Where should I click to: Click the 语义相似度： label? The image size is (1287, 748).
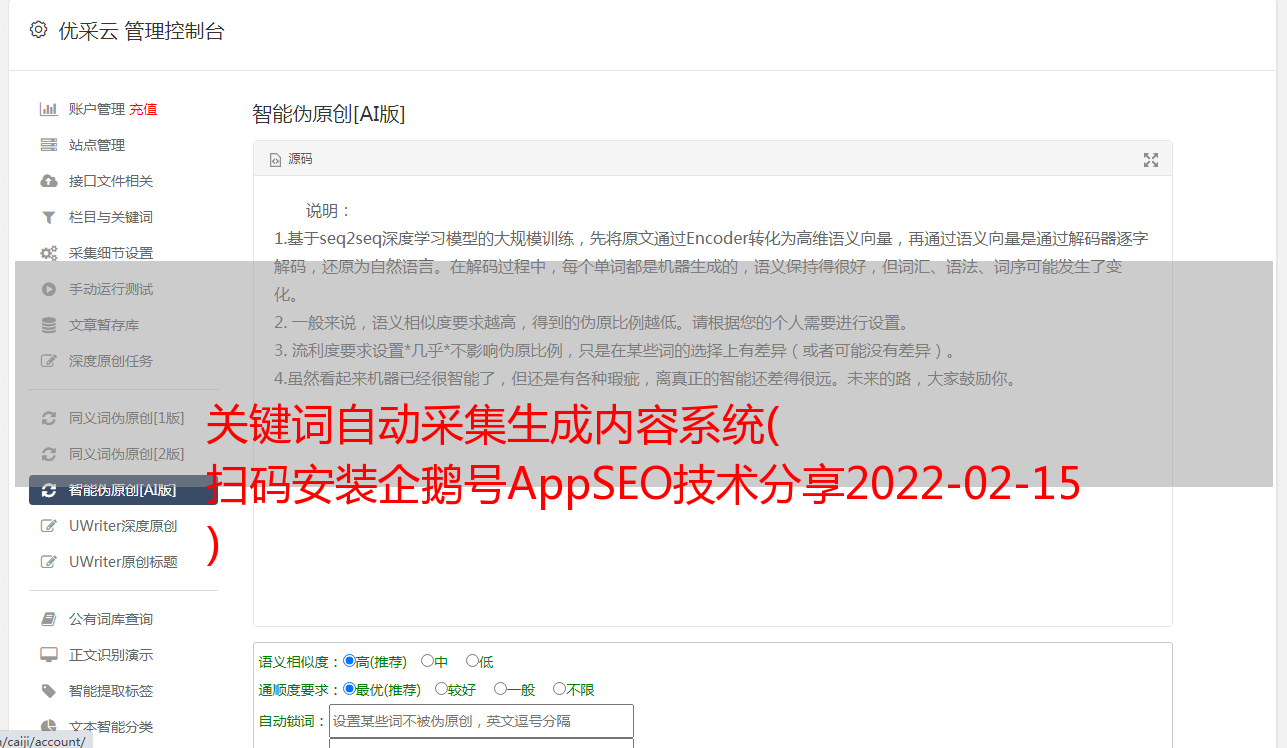click(x=300, y=662)
